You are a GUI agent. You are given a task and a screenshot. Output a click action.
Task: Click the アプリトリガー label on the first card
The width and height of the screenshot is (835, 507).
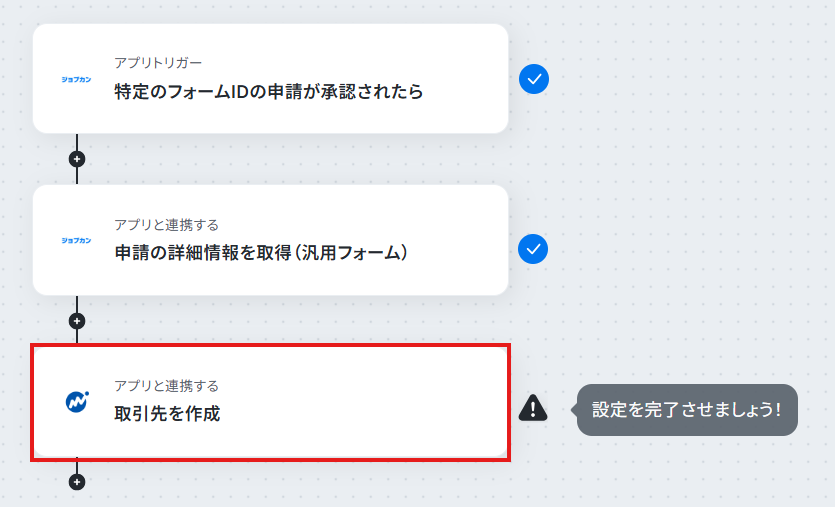(158, 63)
